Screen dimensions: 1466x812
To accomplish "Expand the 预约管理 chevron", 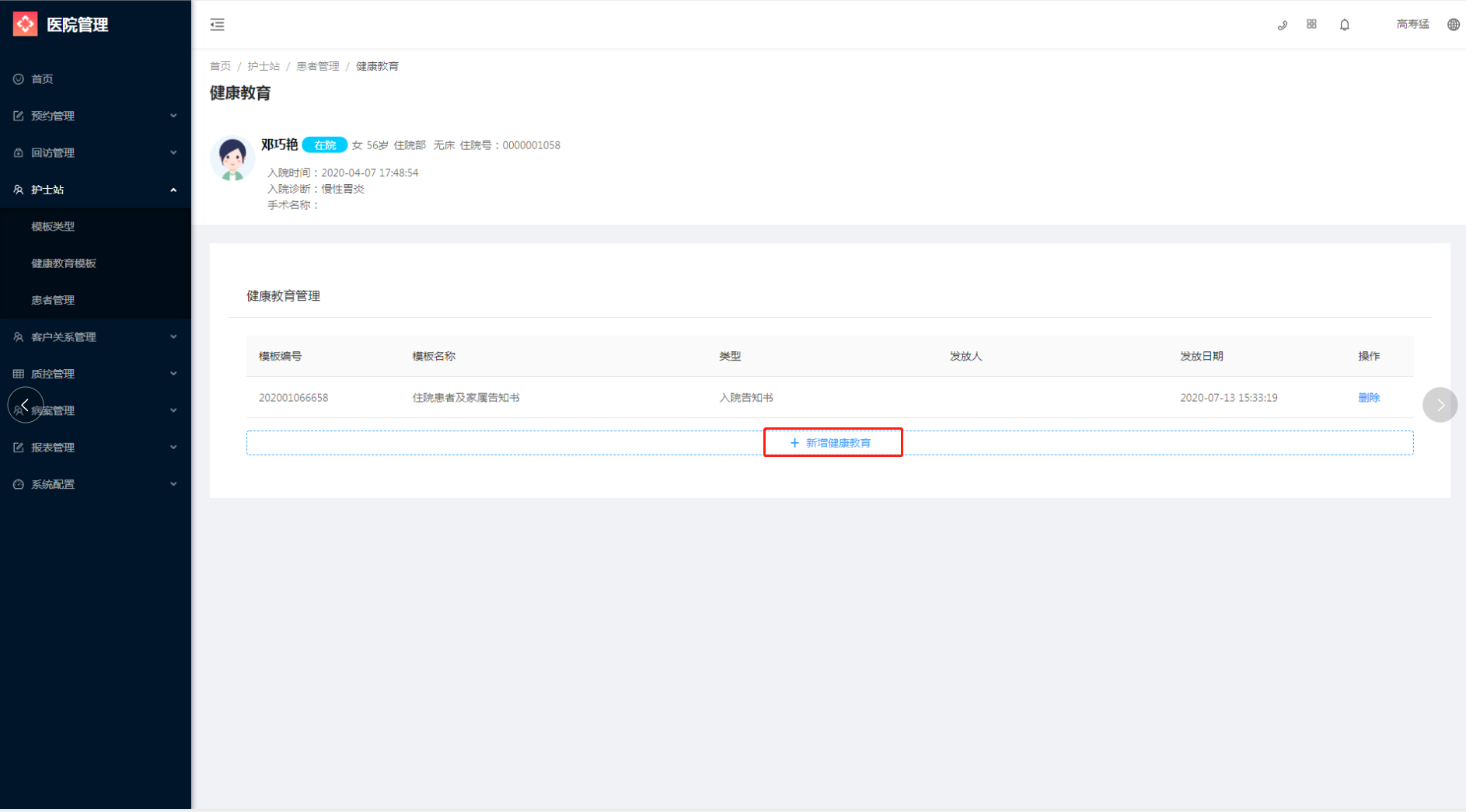I will 173,116.
